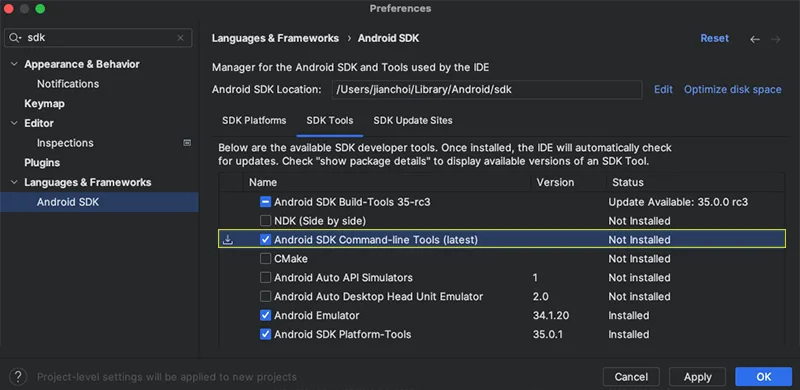Click the Optimize disk space link
800x390 pixels.
pos(733,89)
